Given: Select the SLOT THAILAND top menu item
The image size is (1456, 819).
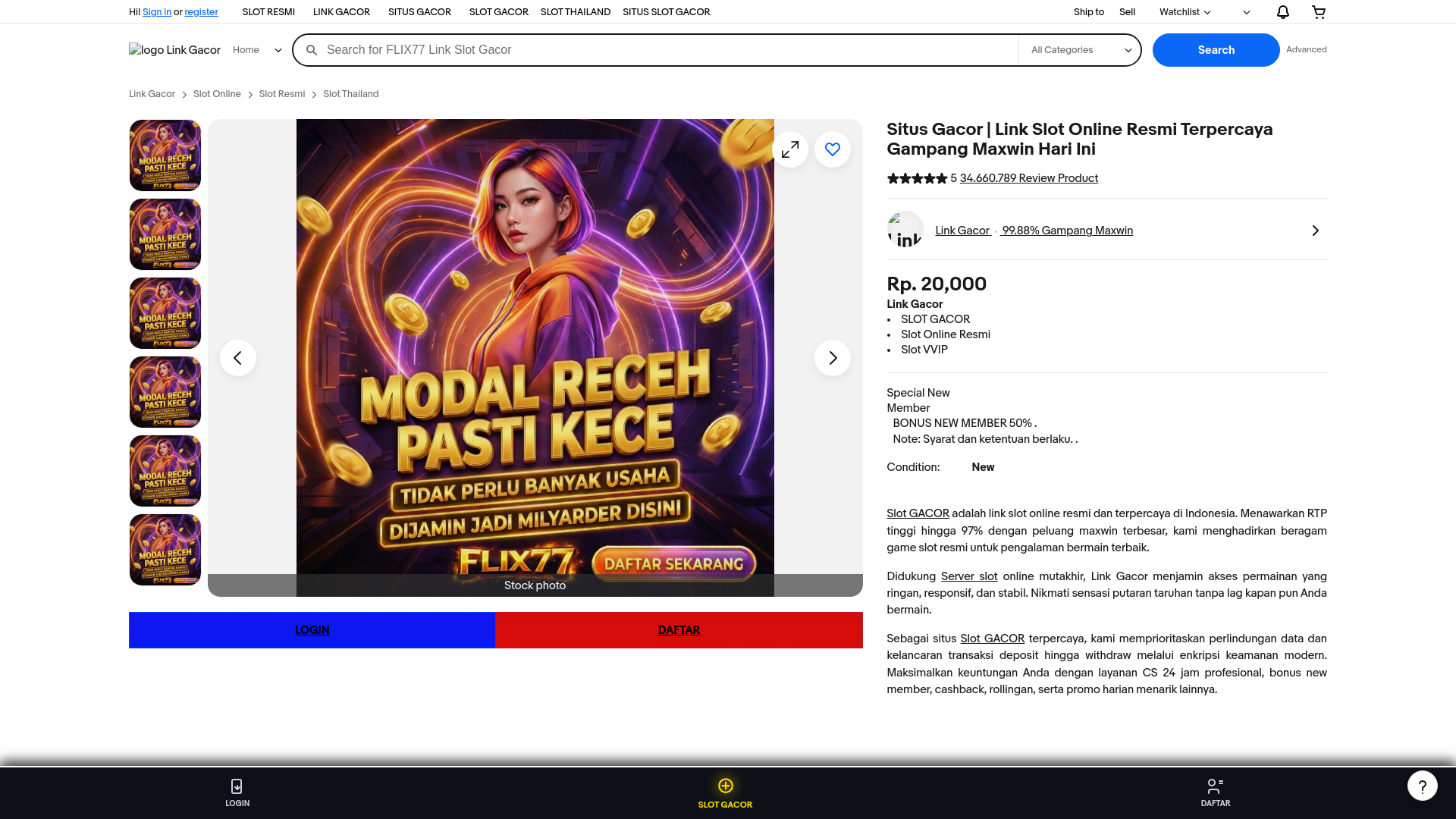Looking at the screenshot, I should pos(576,12).
